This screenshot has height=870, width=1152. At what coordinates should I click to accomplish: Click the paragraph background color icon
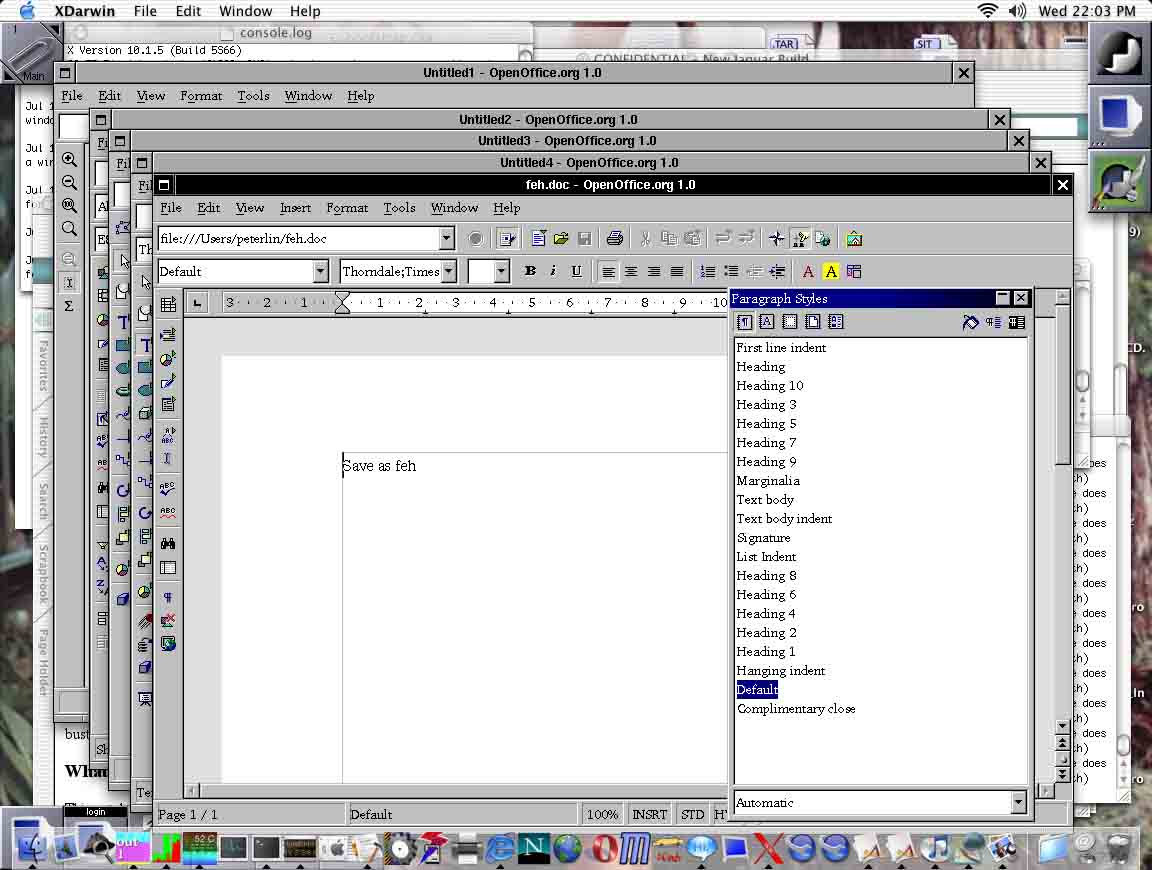tap(854, 272)
